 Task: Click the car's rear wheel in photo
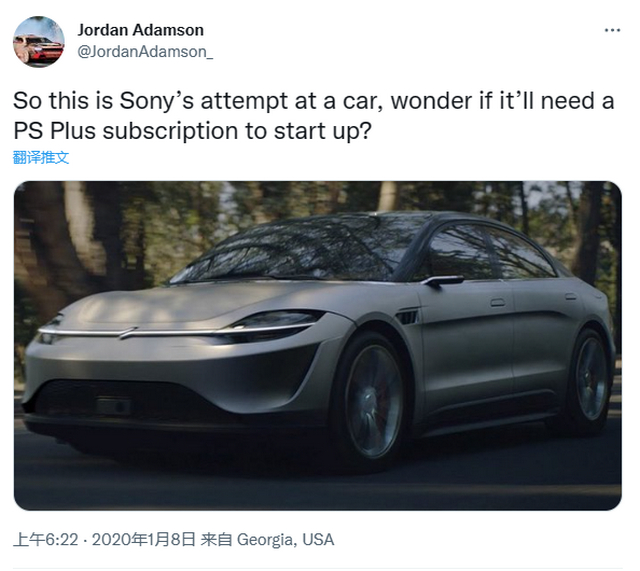tap(590, 378)
